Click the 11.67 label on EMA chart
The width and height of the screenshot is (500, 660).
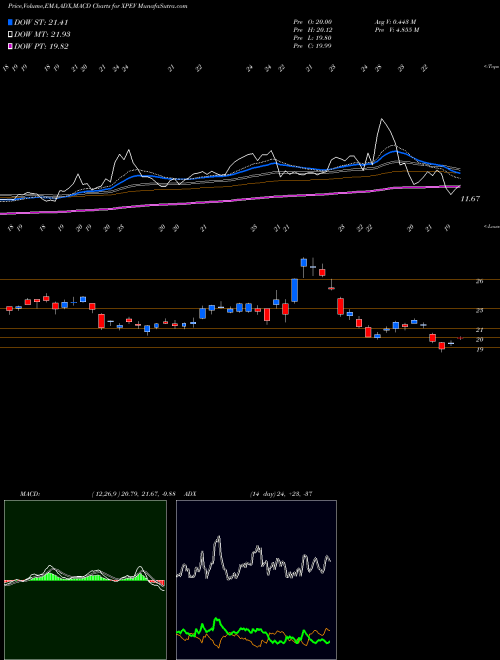point(470,199)
